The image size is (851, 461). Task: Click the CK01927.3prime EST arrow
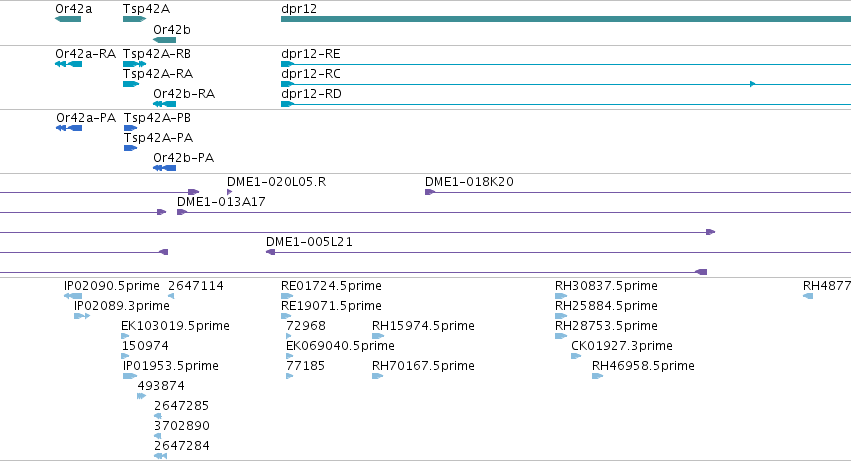576,356
